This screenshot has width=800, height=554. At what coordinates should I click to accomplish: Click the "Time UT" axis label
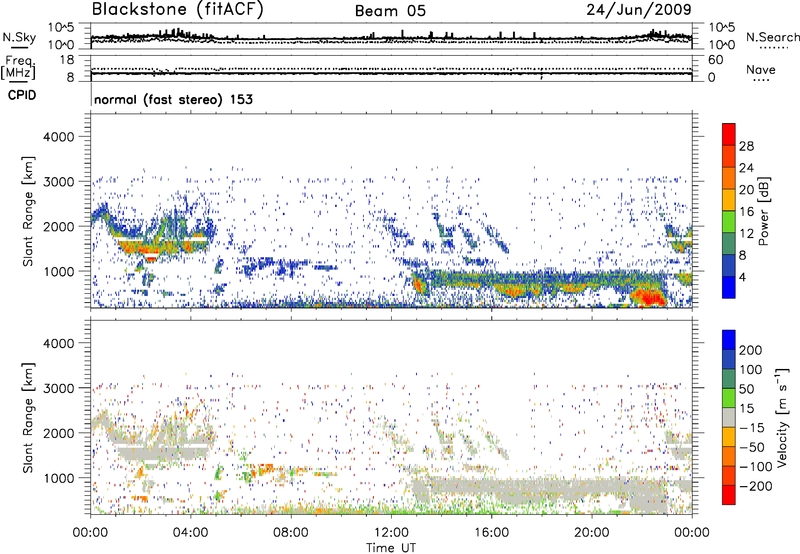click(391, 547)
